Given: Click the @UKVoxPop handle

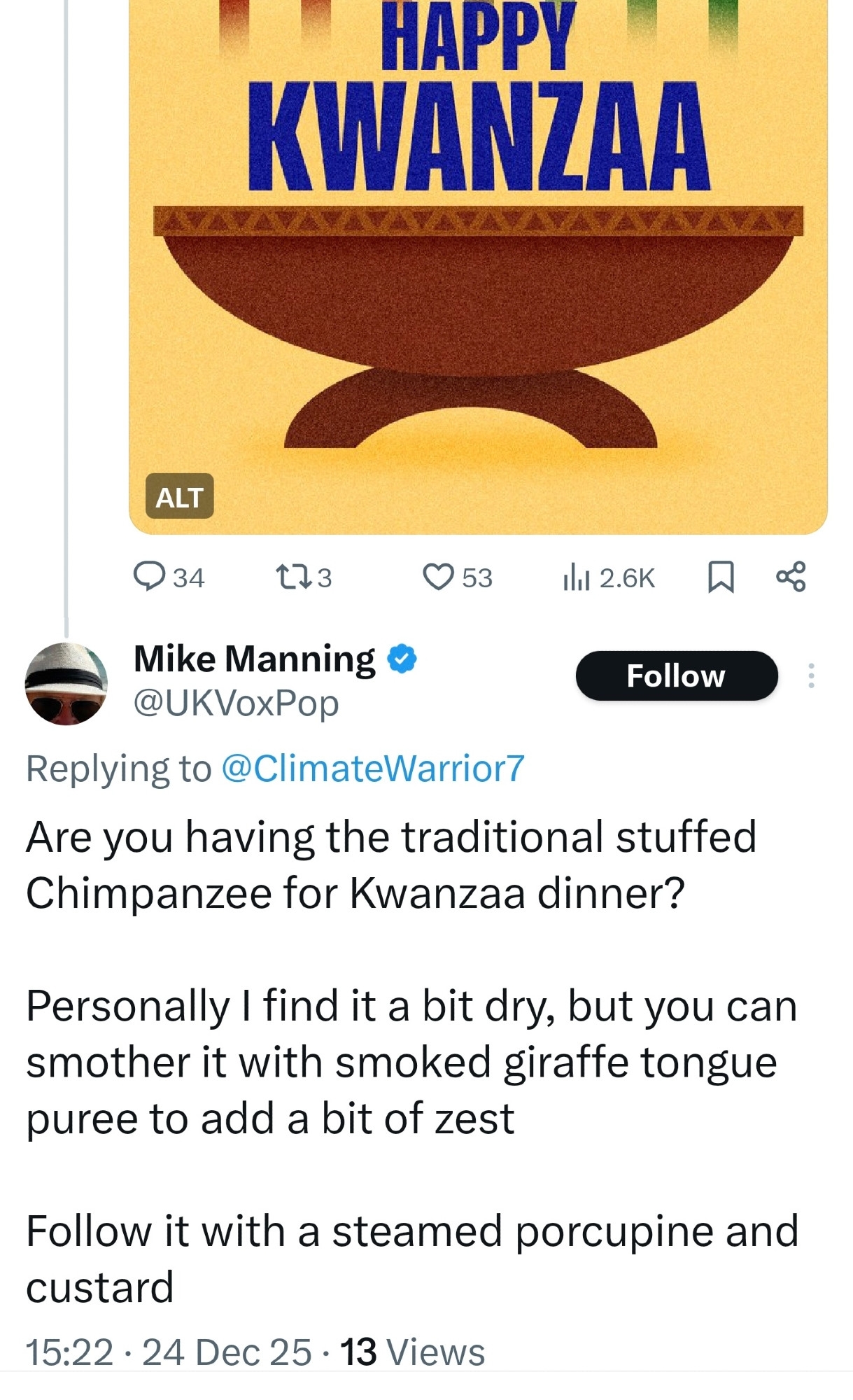Looking at the screenshot, I should pos(237,703).
